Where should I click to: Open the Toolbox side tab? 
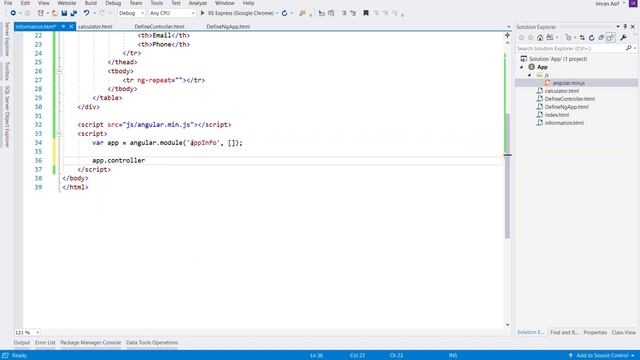click(7, 71)
